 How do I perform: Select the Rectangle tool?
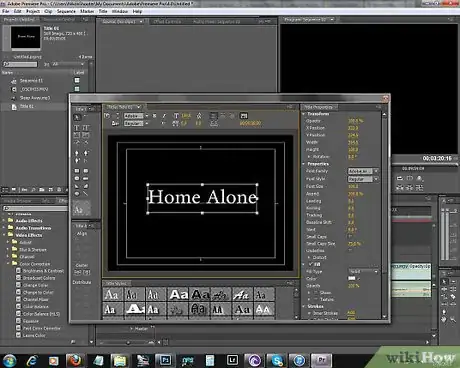(x=77, y=171)
